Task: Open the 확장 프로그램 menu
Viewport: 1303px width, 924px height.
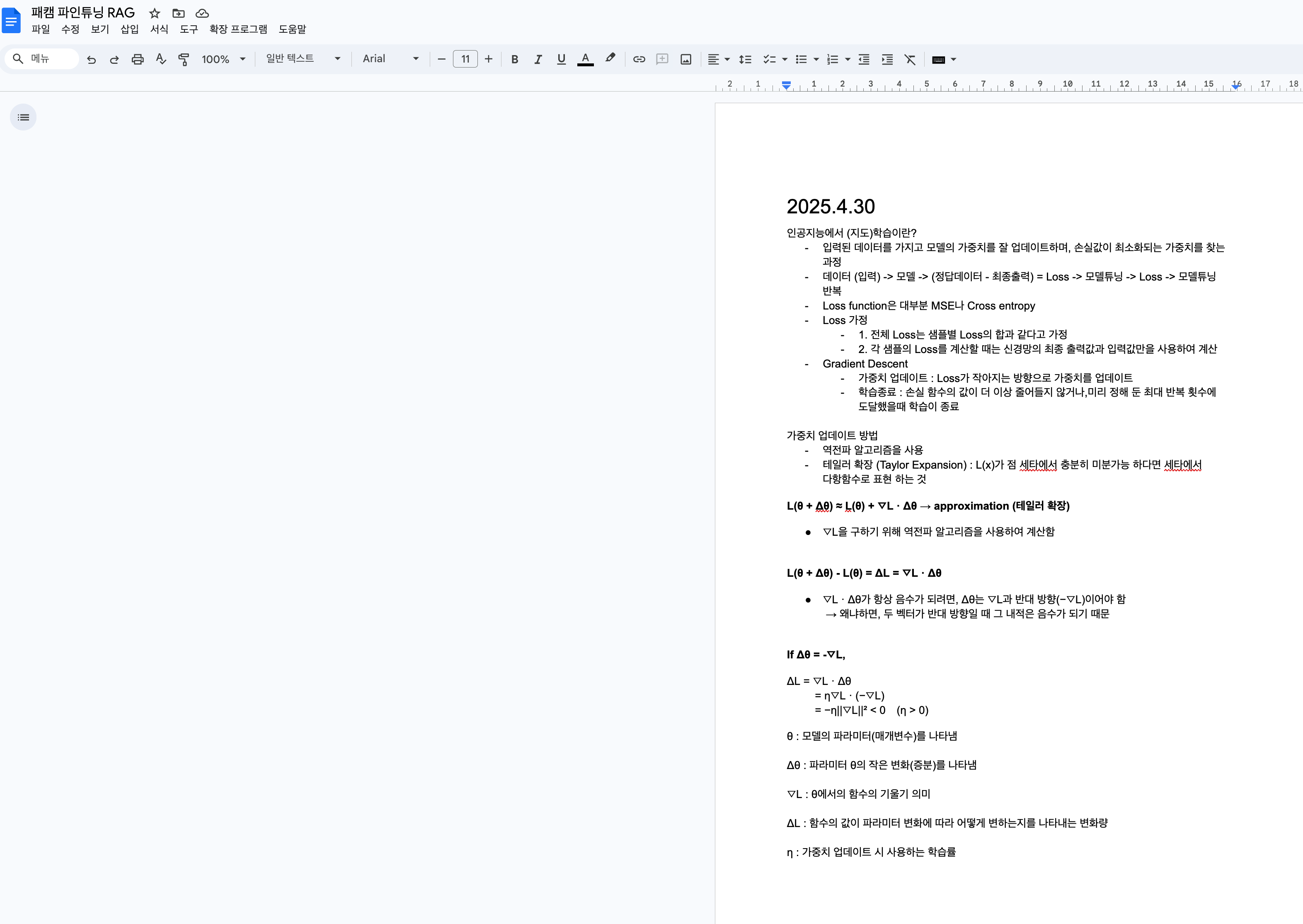Action: click(238, 29)
